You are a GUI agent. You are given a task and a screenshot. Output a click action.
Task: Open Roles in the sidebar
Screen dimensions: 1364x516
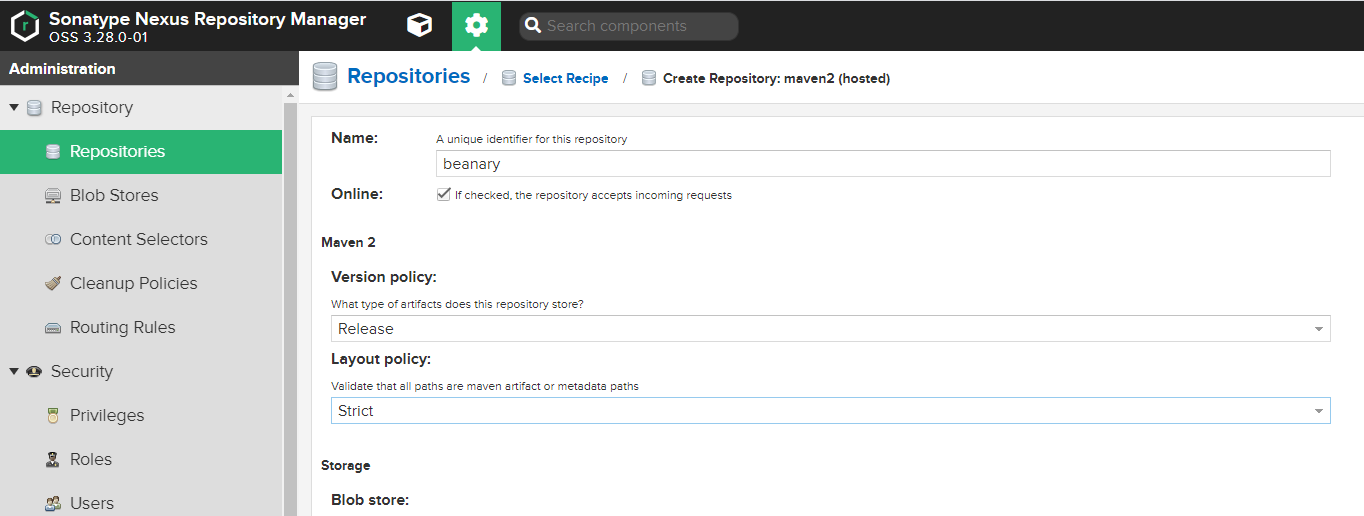pyautogui.click(x=141, y=460)
